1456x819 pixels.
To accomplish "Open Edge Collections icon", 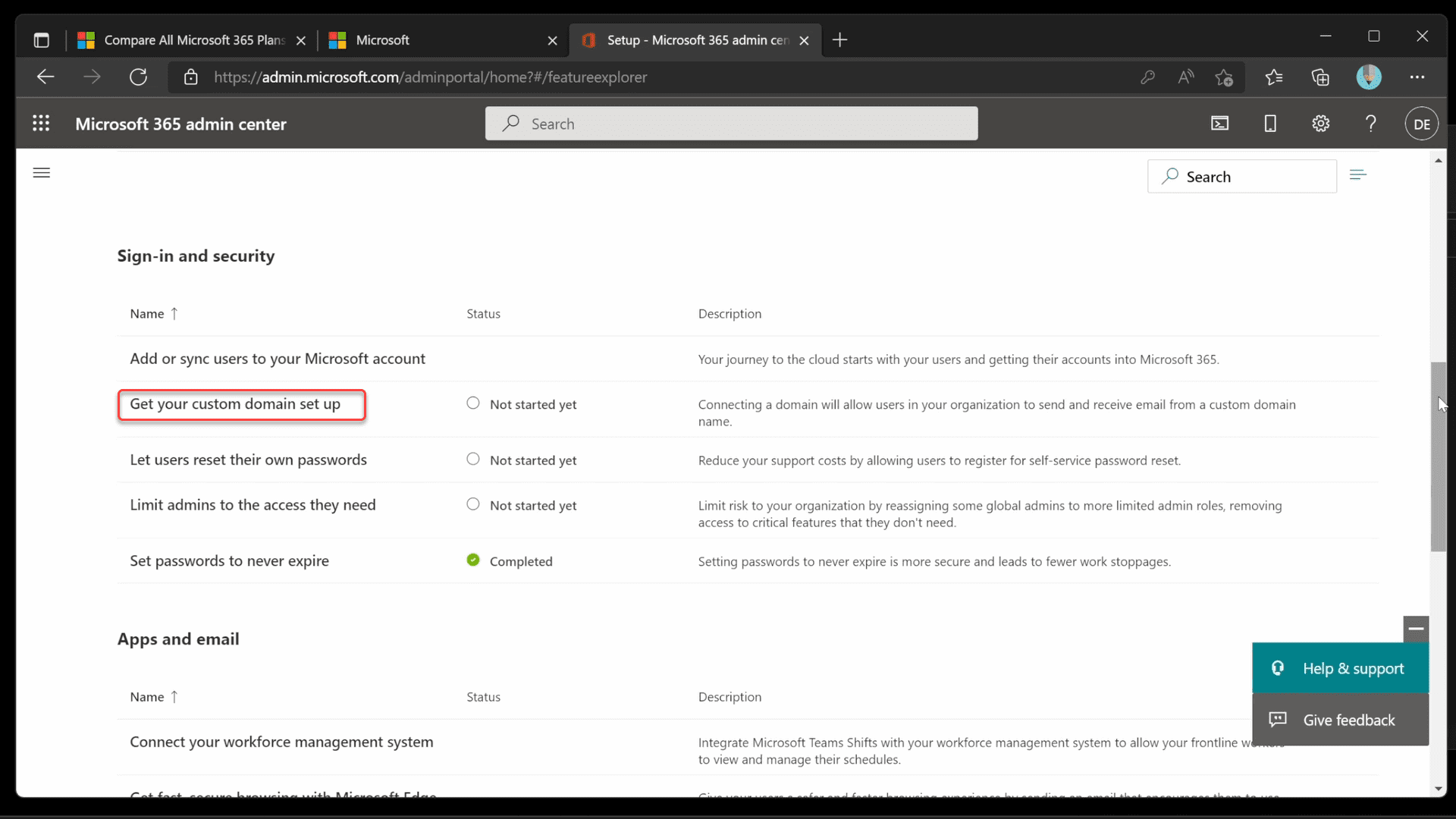I will tap(1321, 77).
